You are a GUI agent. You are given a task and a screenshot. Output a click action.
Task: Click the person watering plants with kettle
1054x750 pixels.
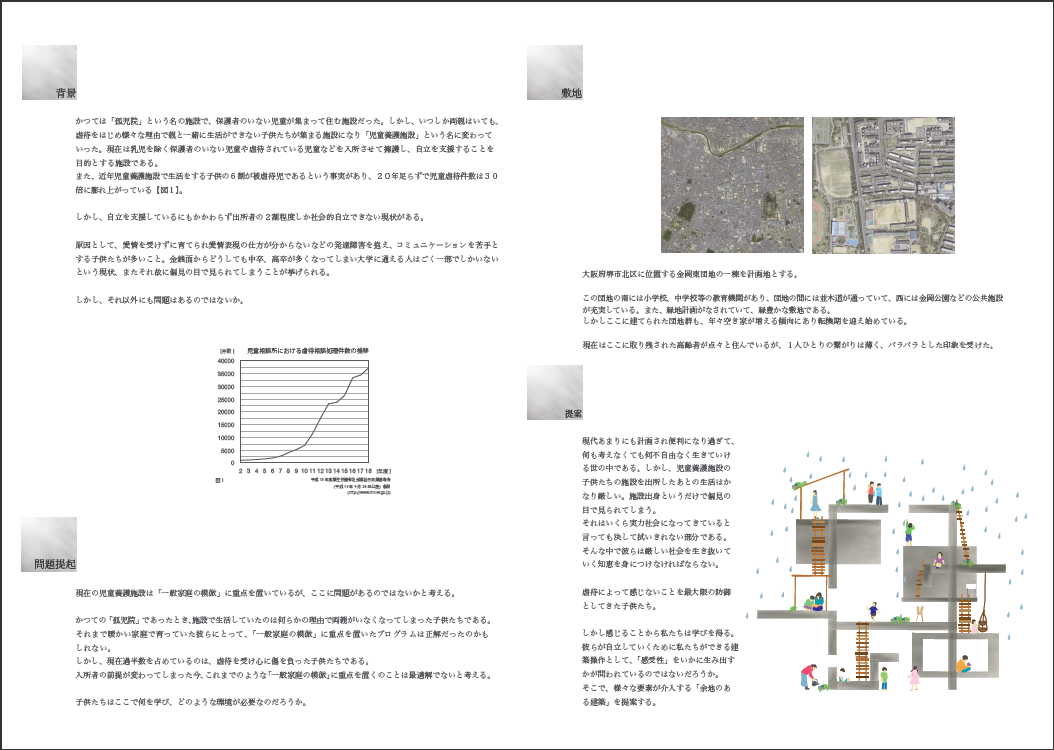(809, 676)
